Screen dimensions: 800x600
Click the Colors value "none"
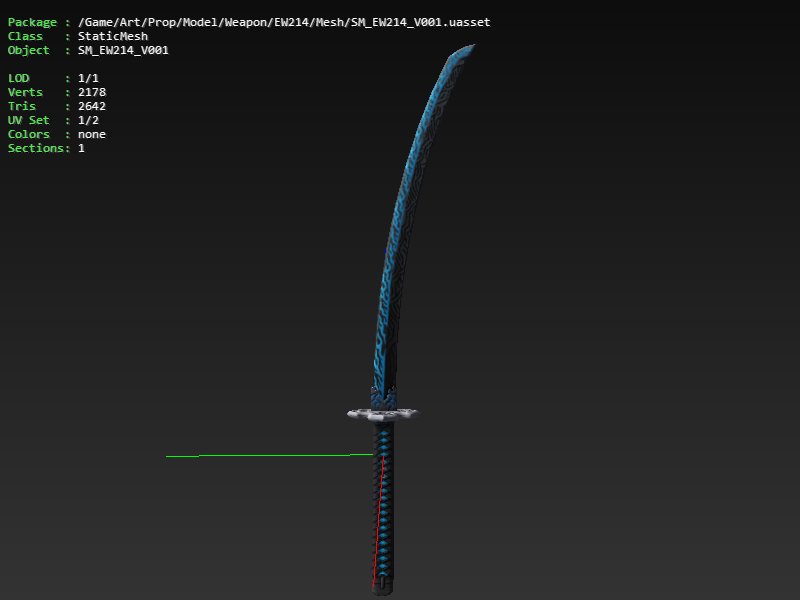click(92, 134)
